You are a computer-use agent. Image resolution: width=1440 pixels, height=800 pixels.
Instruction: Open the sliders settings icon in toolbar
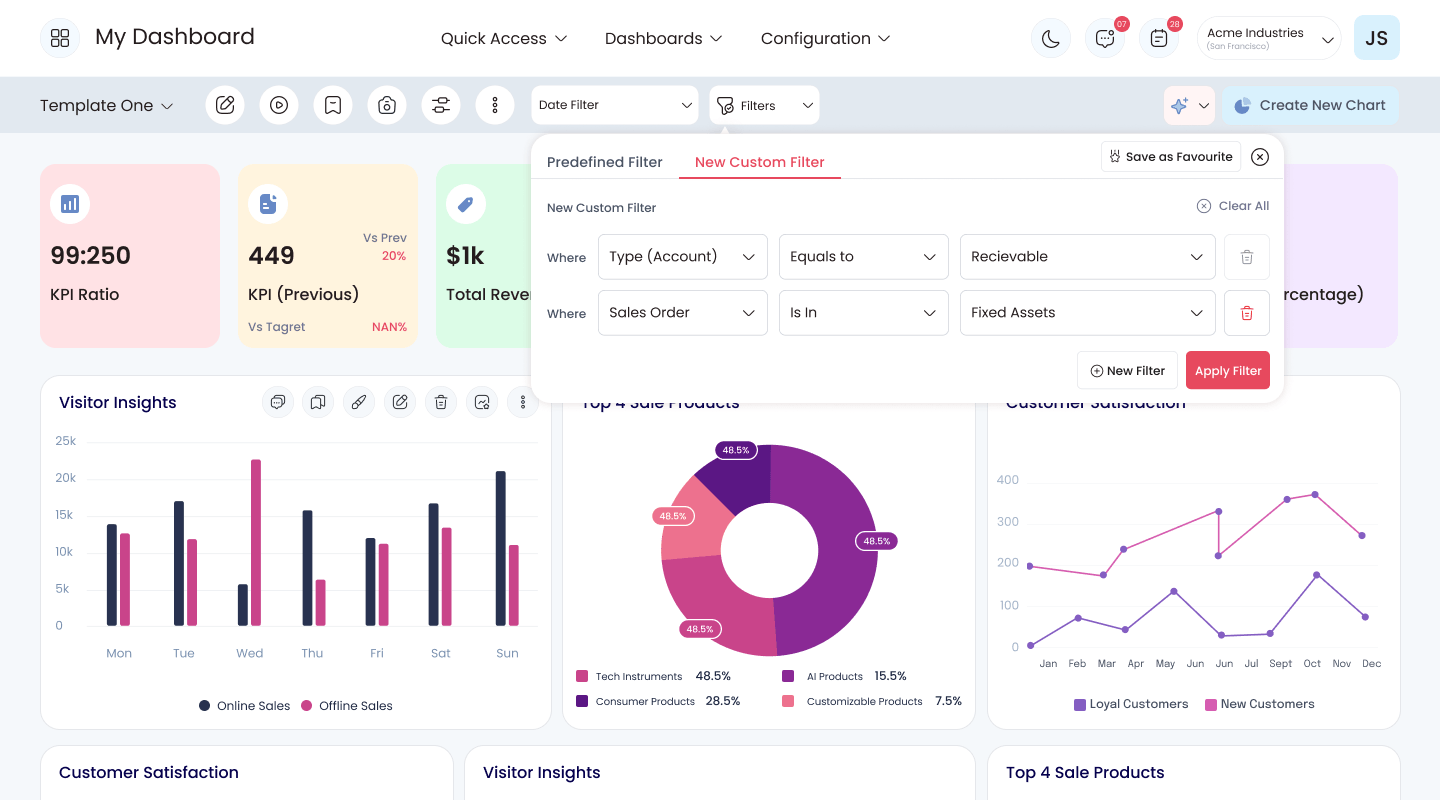pyautogui.click(x=441, y=105)
